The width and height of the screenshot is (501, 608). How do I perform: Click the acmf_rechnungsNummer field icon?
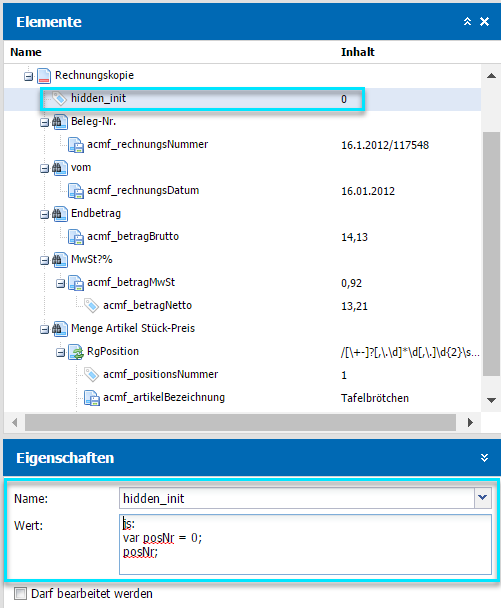tap(76, 145)
